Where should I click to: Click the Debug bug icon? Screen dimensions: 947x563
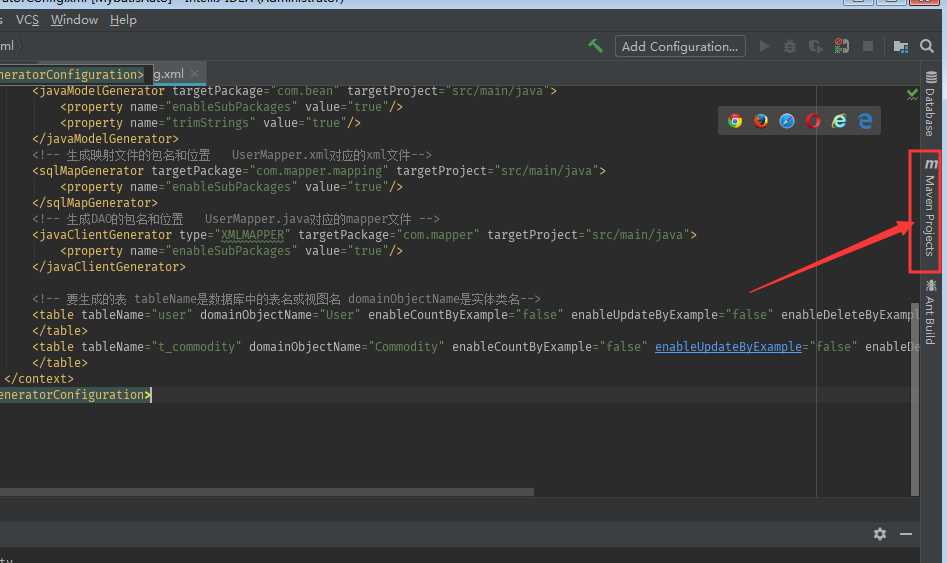pyautogui.click(x=789, y=47)
